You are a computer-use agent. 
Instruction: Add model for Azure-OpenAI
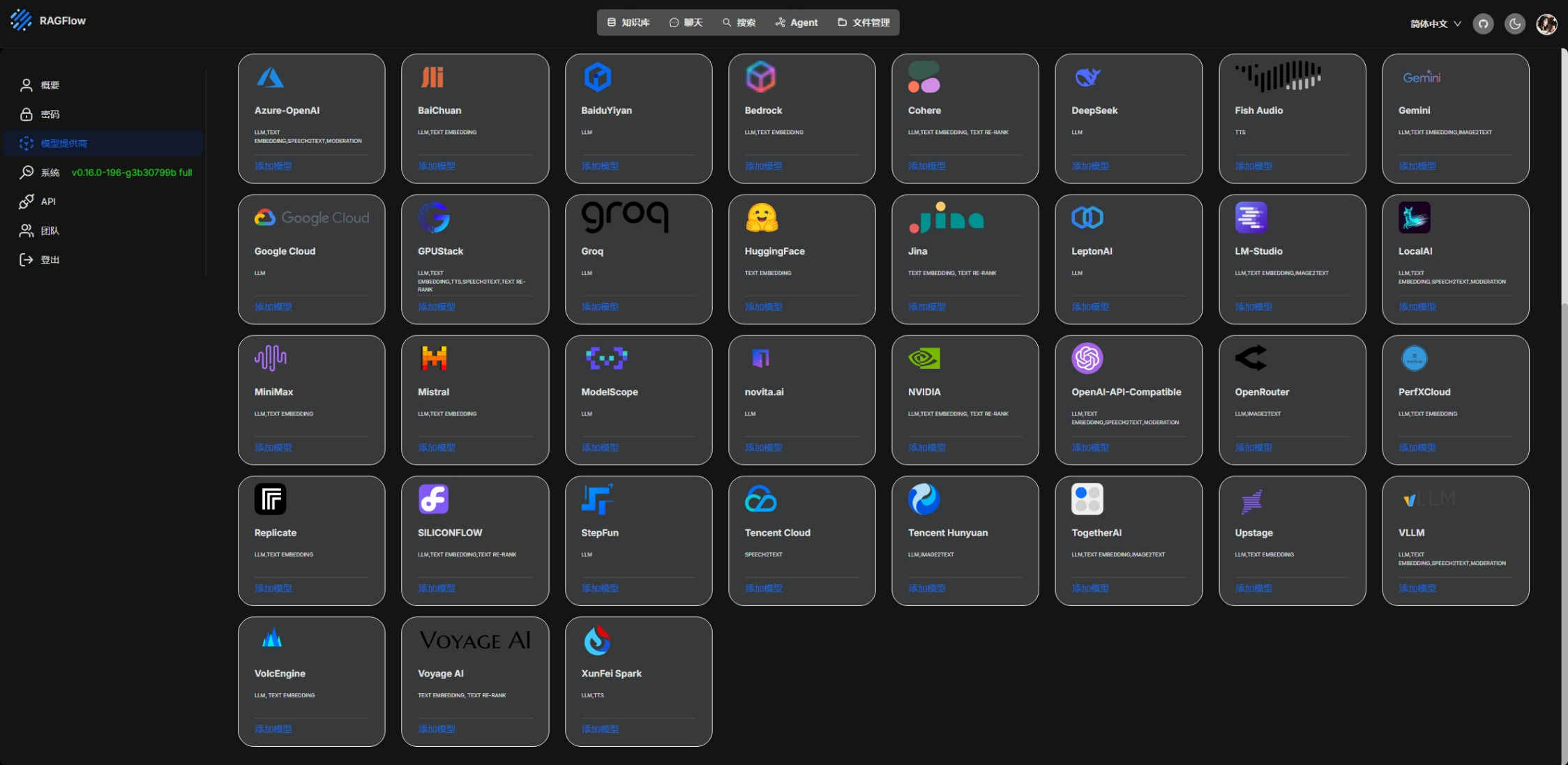pyautogui.click(x=273, y=166)
